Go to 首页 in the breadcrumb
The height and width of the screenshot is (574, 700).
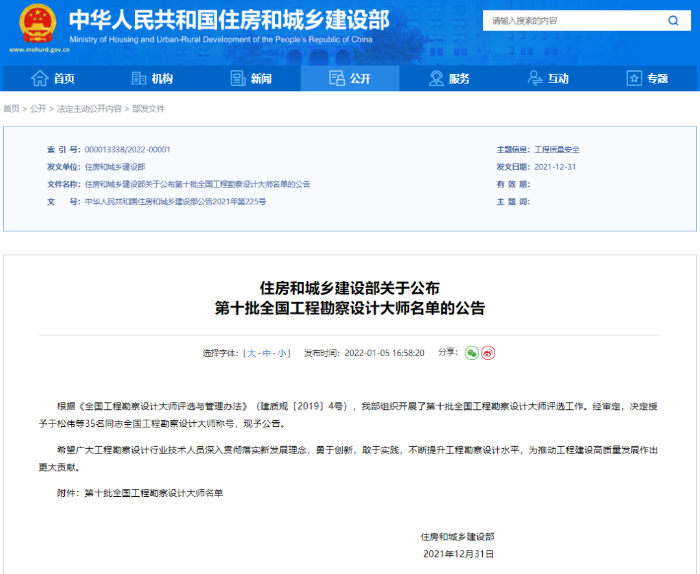[11, 108]
